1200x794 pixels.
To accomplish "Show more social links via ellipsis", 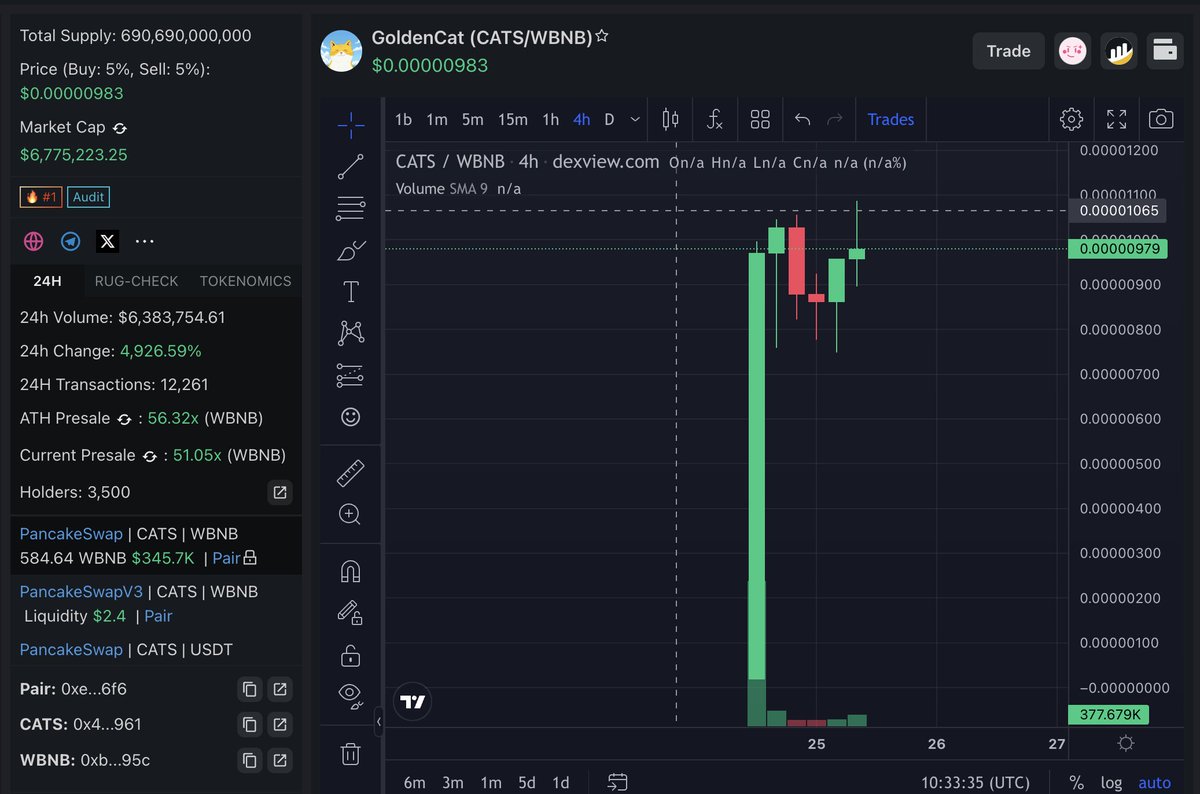I will 145,241.
